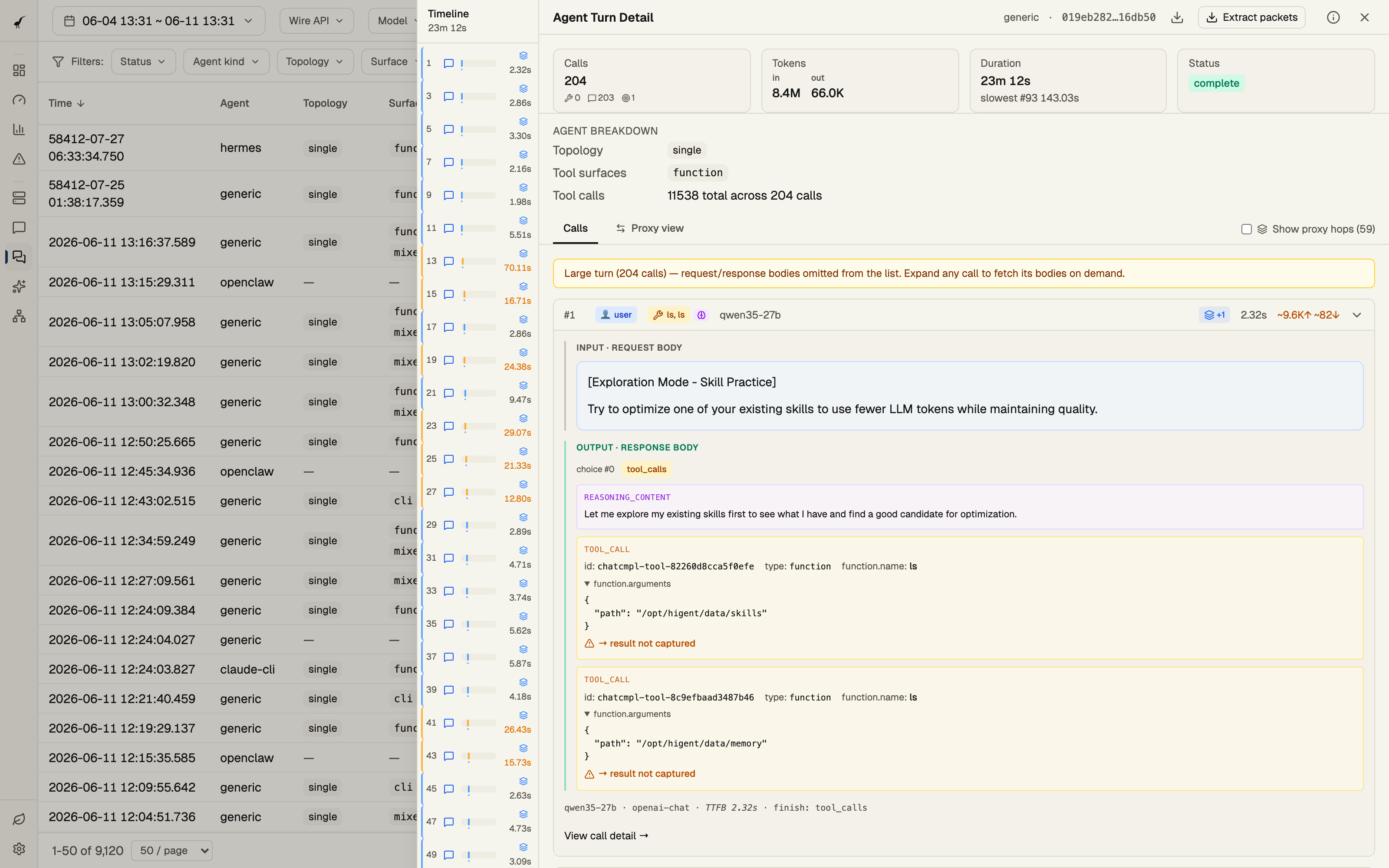Open the network topology icon in sidebar

click(x=19, y=316)
